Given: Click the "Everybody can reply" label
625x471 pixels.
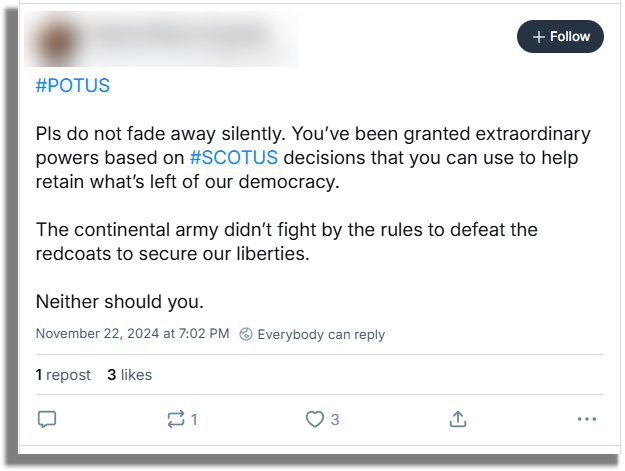Looking at the screenshot, I should [320, 334].
